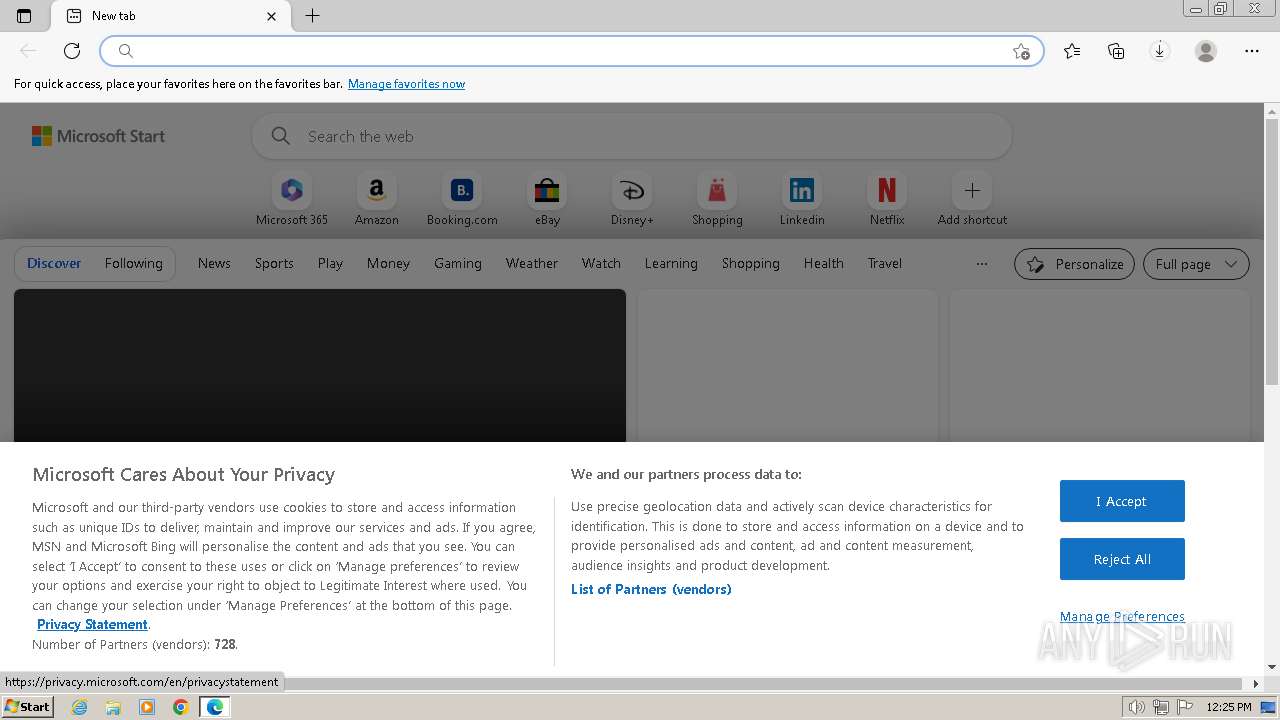Viewport: 1280px width, 720px height.
Task: Open the Sports category
Action: click(274, 263)
